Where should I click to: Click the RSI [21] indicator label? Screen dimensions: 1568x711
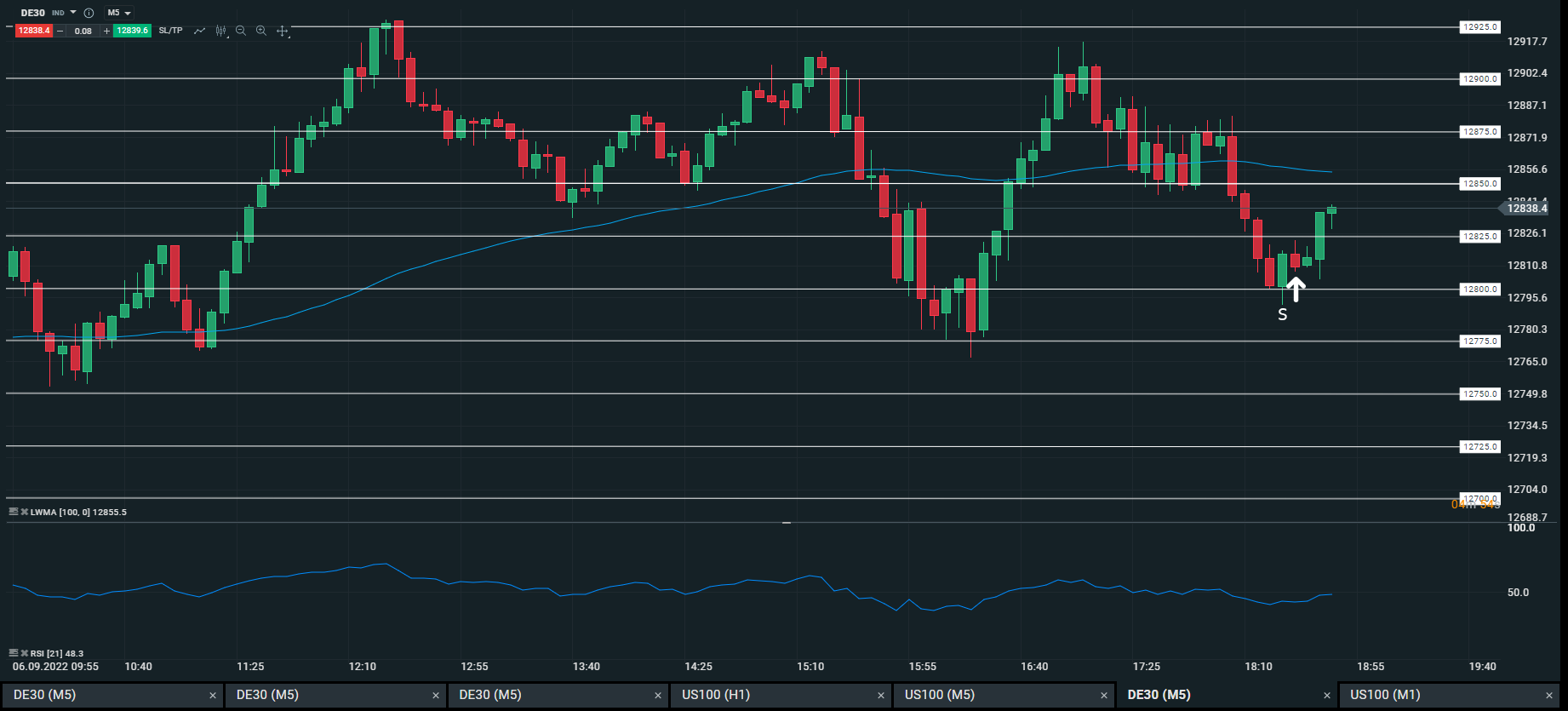pos(57,653)
